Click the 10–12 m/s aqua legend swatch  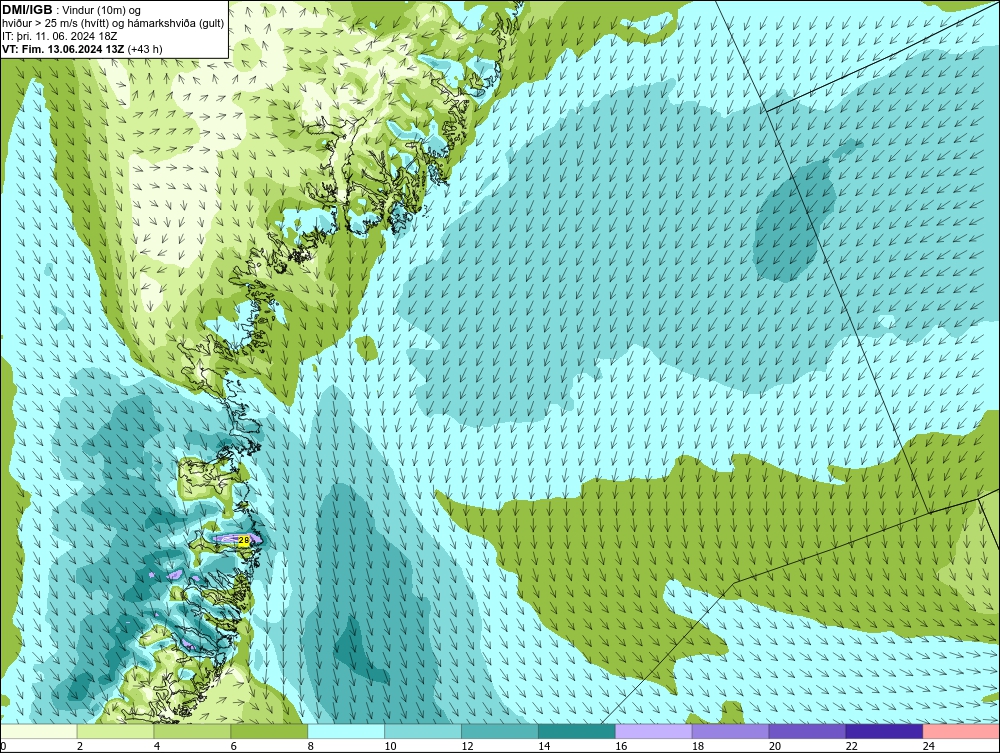coord(423,731)
